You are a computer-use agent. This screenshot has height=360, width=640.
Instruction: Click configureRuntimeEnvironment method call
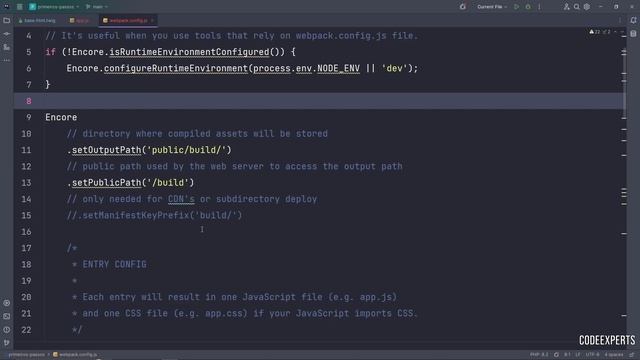click(176, 68)
